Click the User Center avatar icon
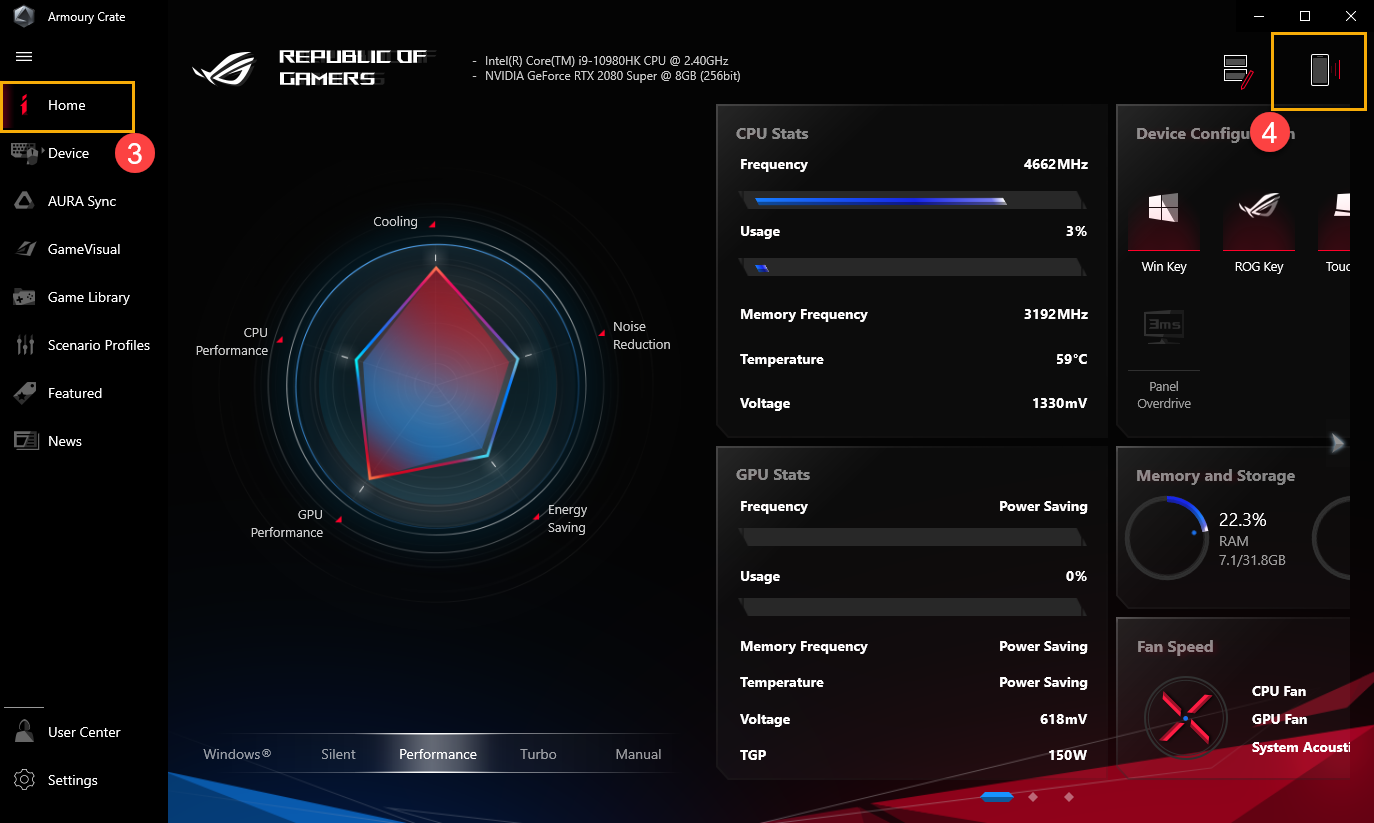The width and height of the screenshot is (1374, 823). (24, 731)
